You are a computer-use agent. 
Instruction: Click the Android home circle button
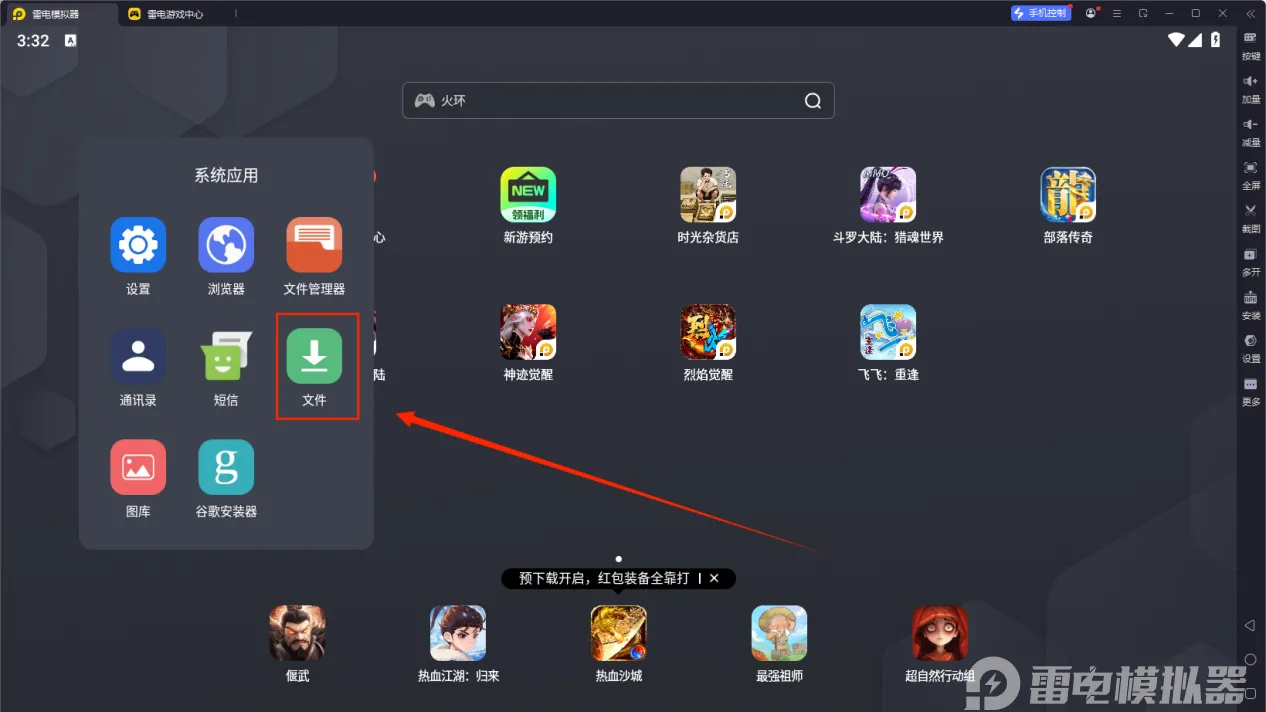coord(1250,659)
